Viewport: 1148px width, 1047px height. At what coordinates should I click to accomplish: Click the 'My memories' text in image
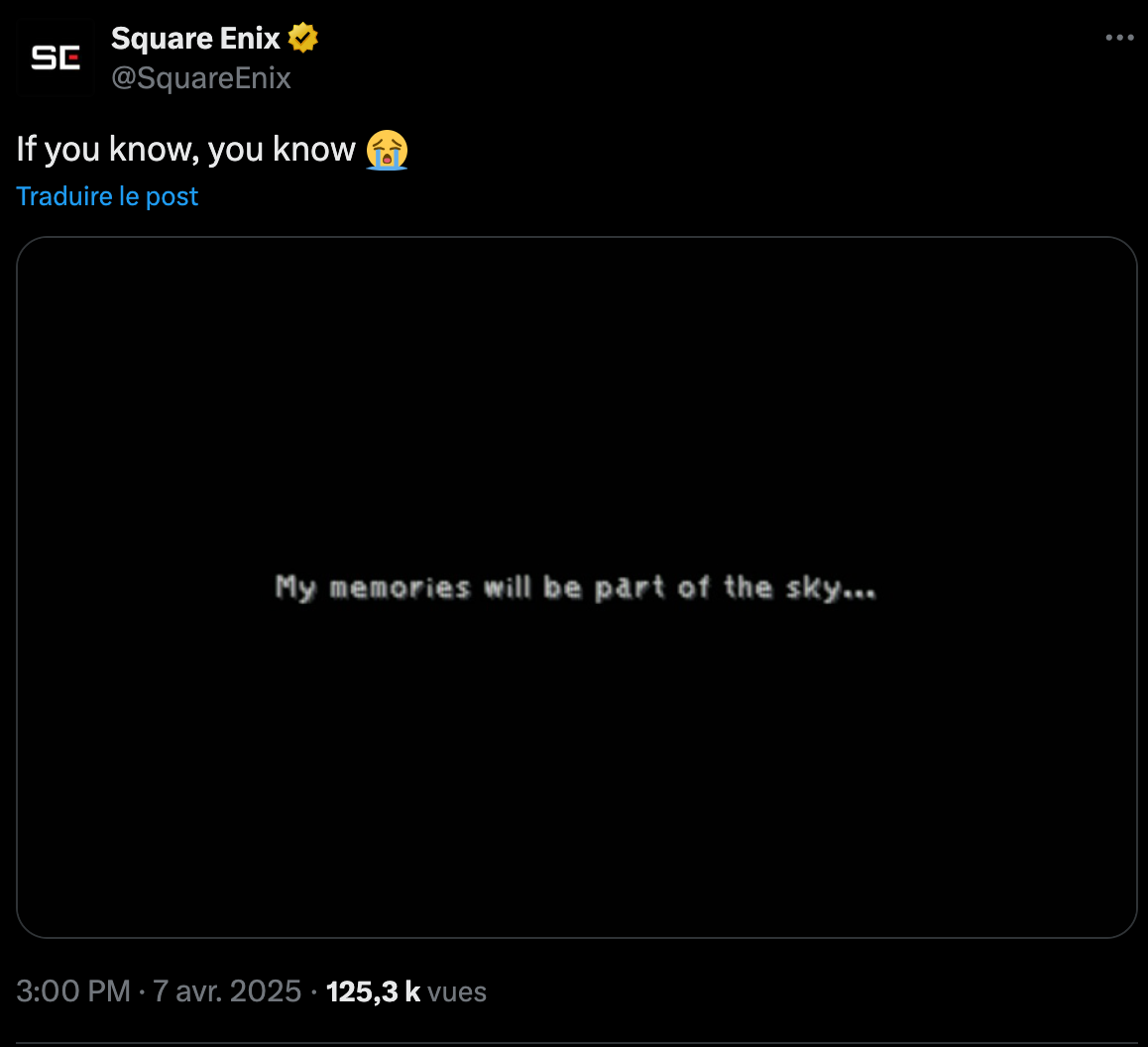(372, 588)
